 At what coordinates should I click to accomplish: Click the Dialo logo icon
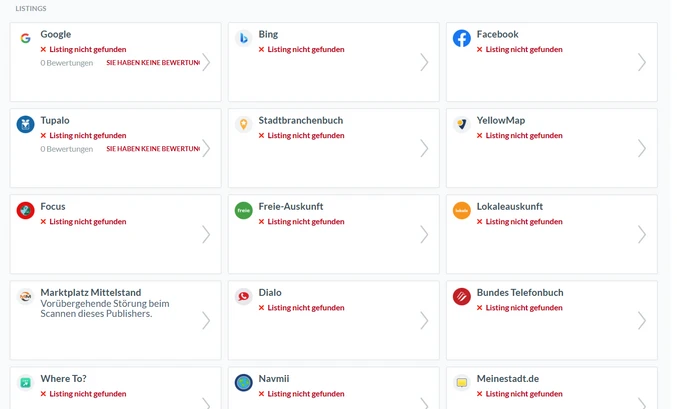[243, 297]
